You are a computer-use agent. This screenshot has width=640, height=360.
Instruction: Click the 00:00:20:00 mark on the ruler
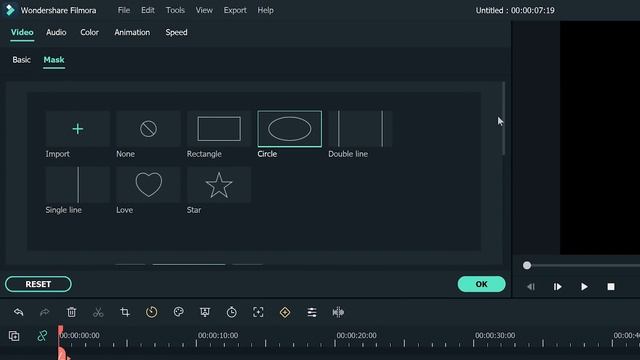tap(356, 336)
